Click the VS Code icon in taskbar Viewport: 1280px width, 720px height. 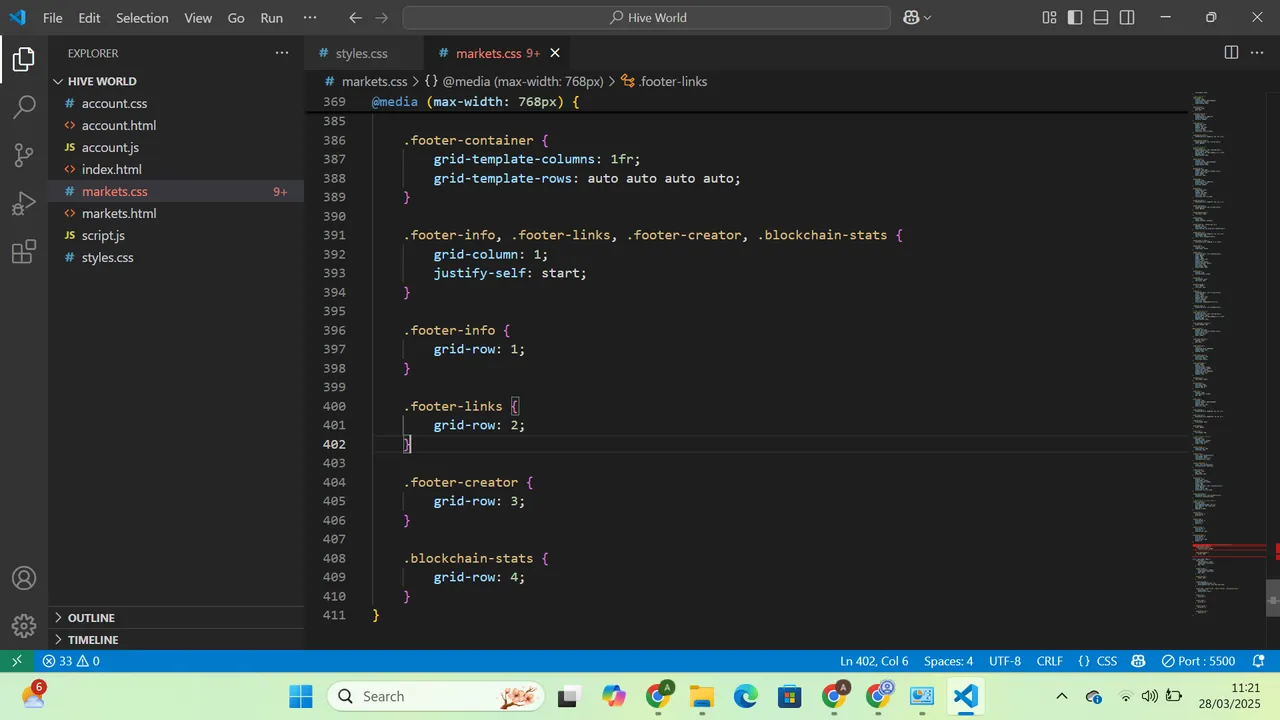(x=965, y=697)
